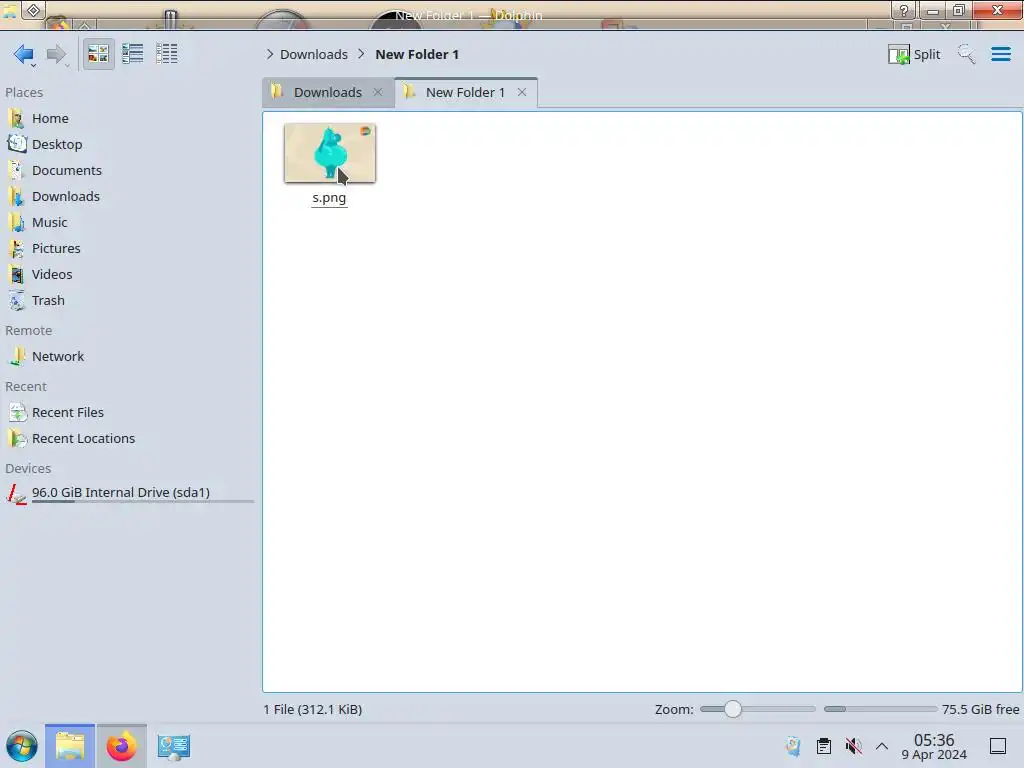Toggle Split view
1024x768 pixels.
914,54
